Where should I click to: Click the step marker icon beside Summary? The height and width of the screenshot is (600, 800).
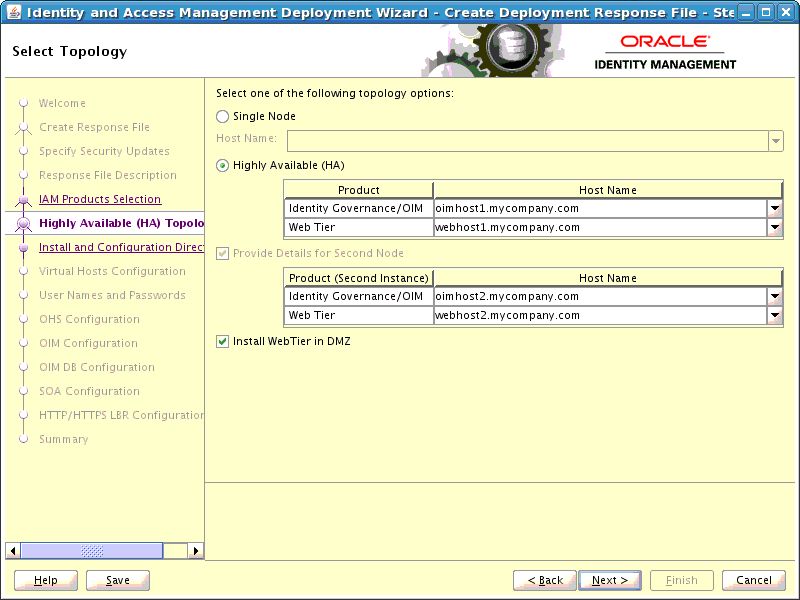point(23,439)
